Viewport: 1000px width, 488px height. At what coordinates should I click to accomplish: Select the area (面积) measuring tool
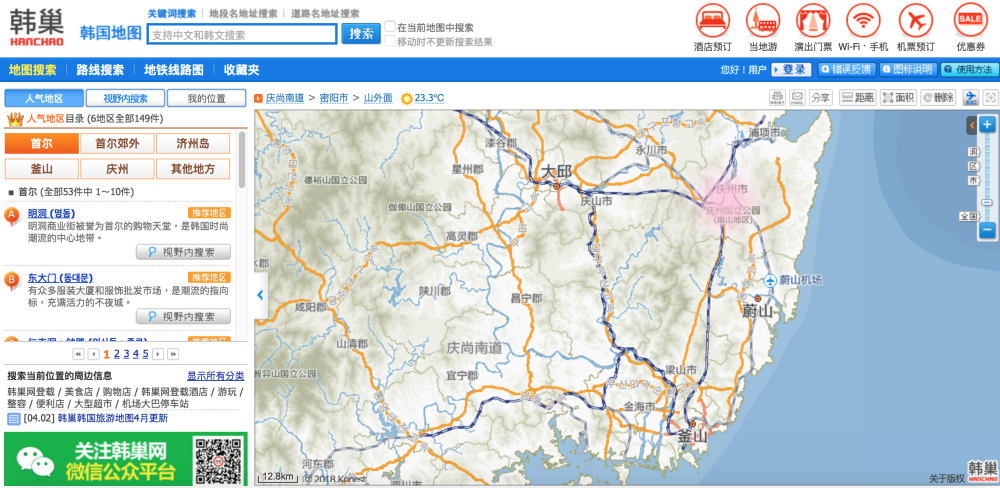pyautogui.click(x=898, y=98)
